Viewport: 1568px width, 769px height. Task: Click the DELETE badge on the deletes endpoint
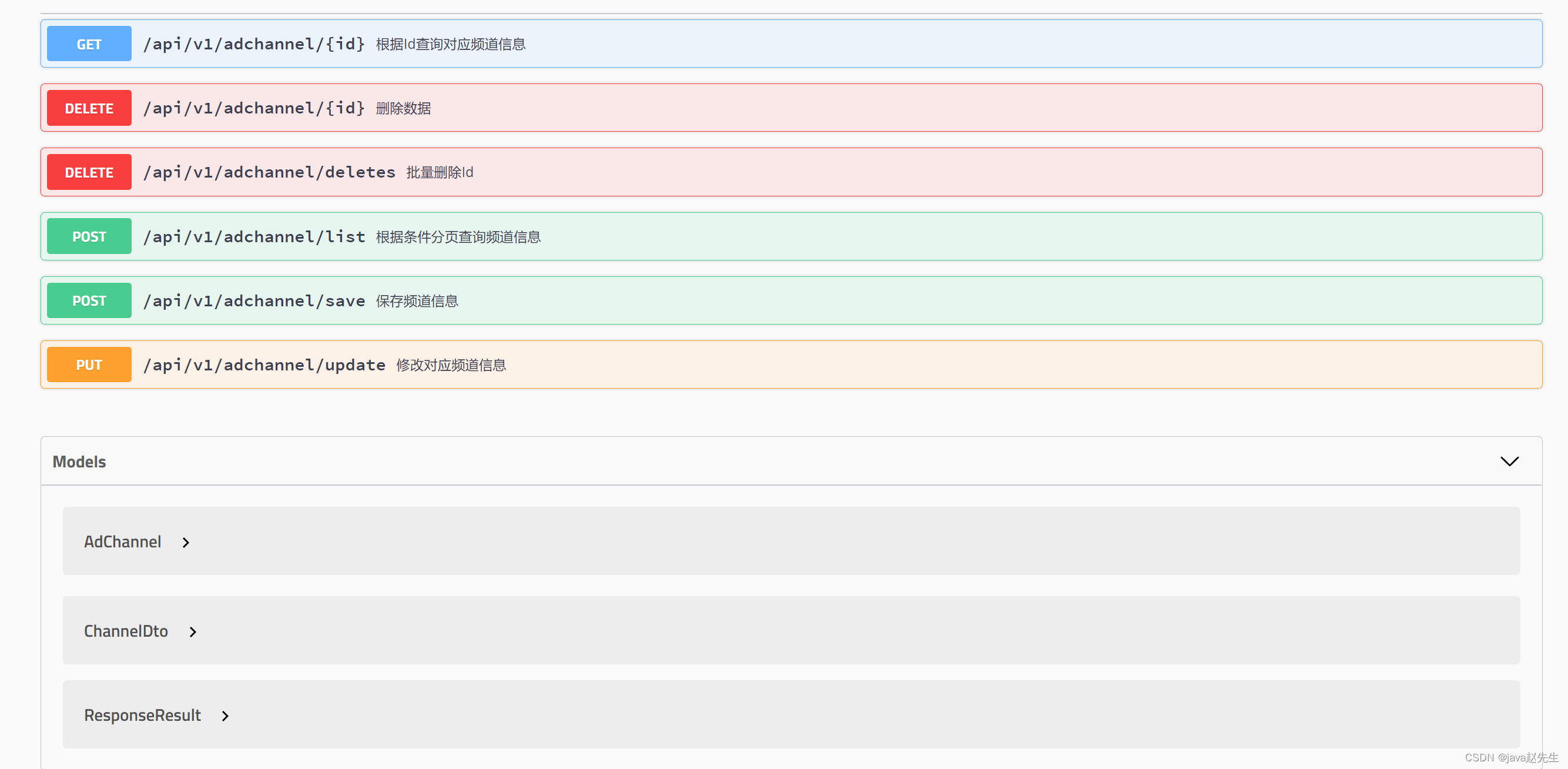(88, 172)
